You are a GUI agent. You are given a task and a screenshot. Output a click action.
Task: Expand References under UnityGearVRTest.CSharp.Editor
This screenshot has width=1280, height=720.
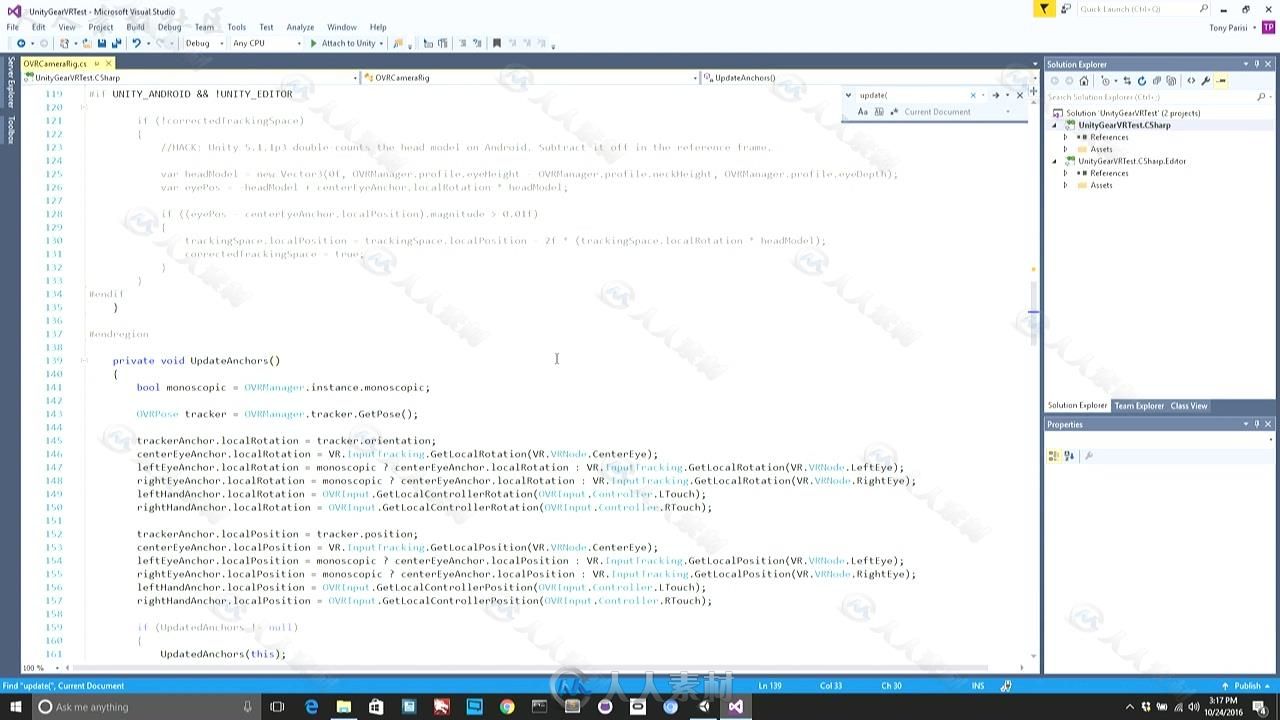click(1066, 173)
